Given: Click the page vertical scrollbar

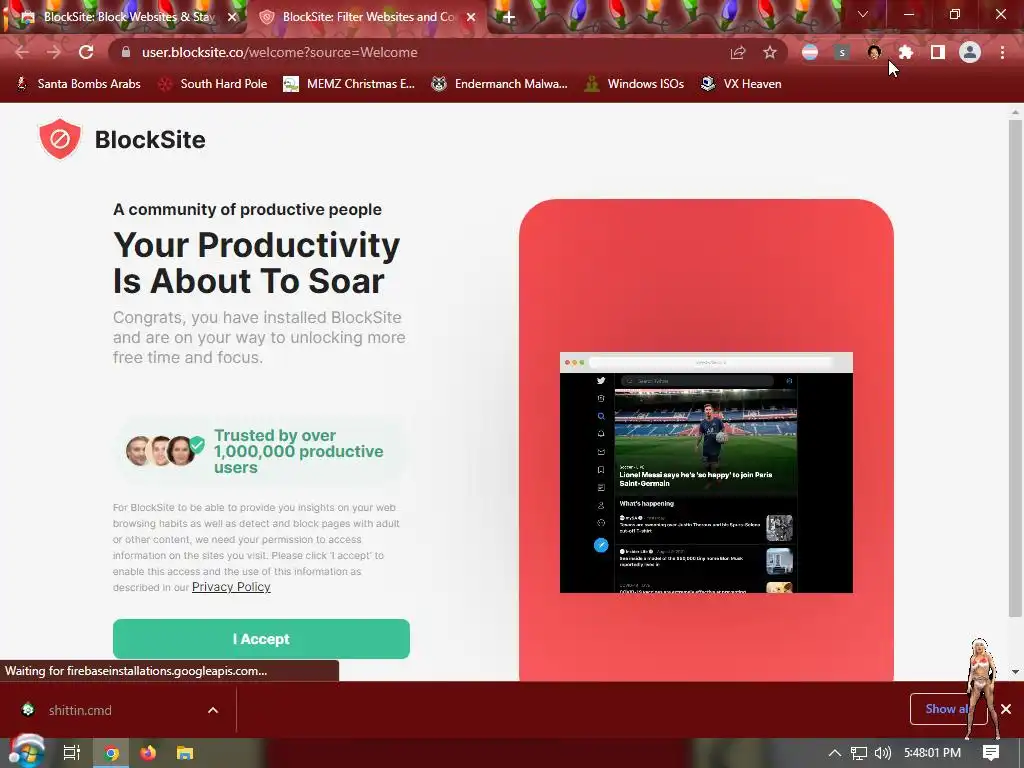Looking at the screenshot, I should (1015, 369).
